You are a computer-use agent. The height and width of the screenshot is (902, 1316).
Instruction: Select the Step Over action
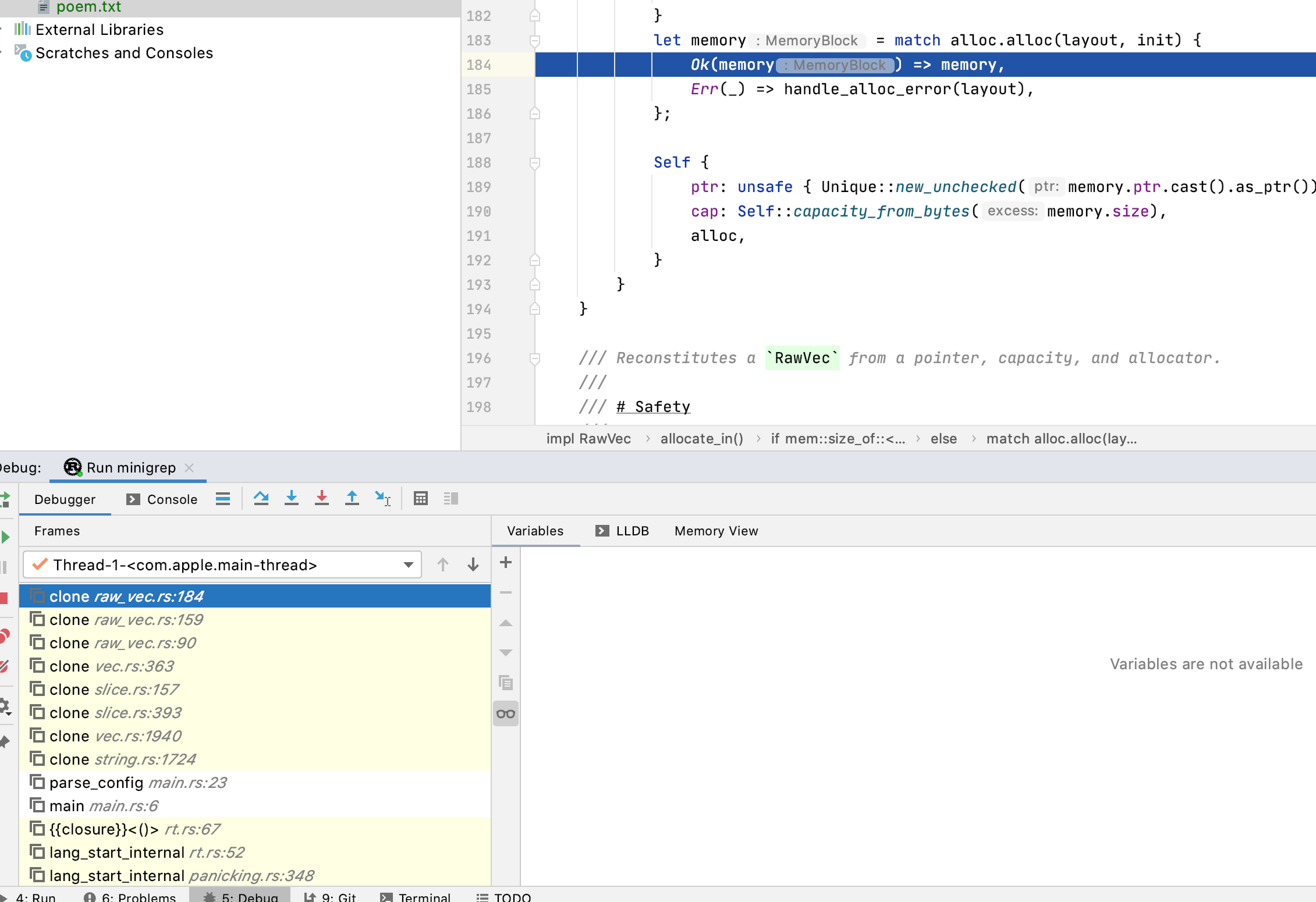(x=261, y=498)
